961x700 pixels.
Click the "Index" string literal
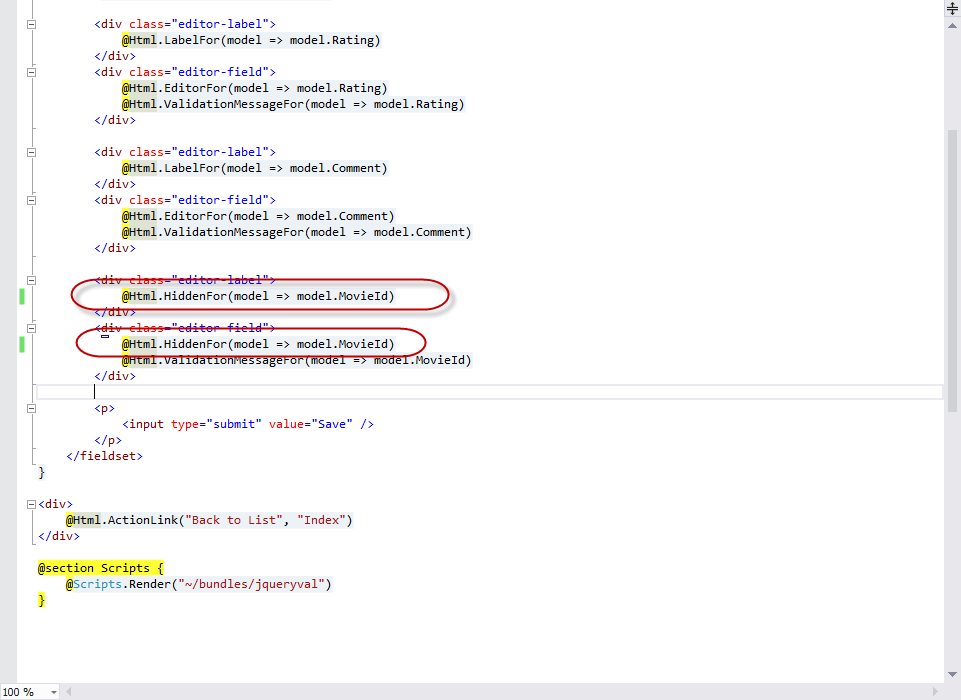point(321,520)
